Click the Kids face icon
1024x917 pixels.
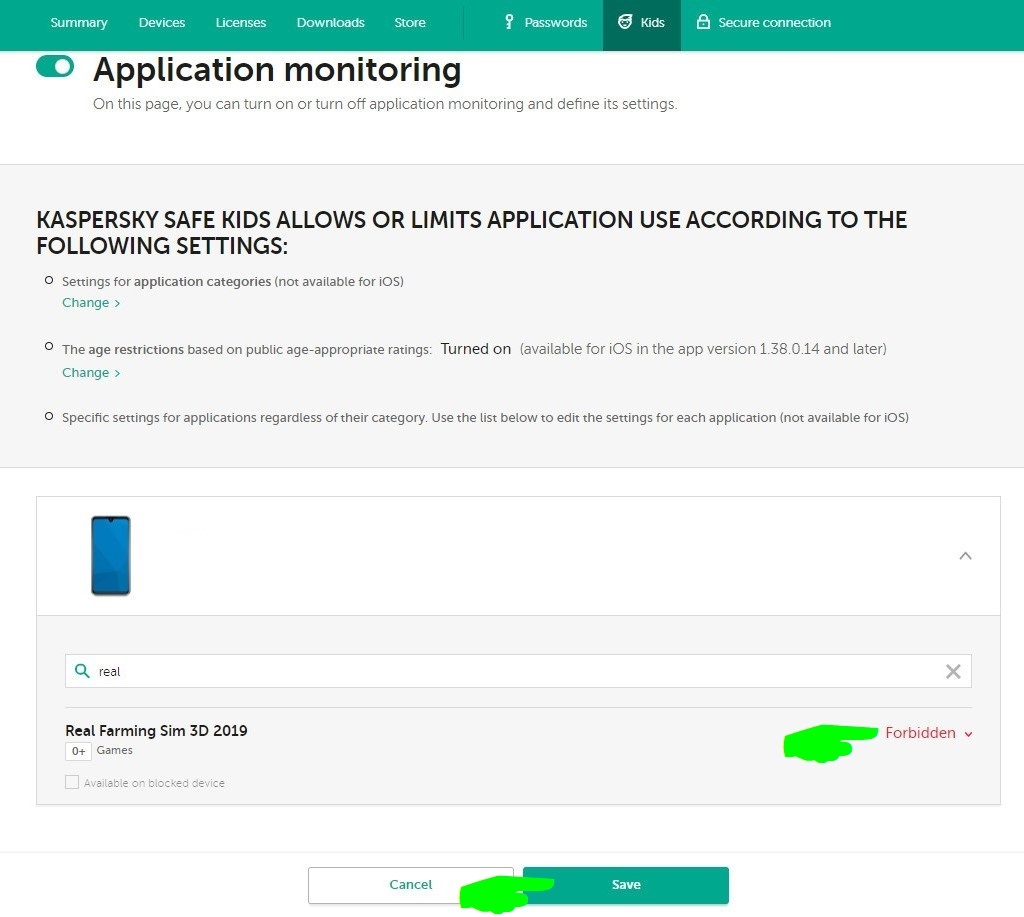coord(625,22)
